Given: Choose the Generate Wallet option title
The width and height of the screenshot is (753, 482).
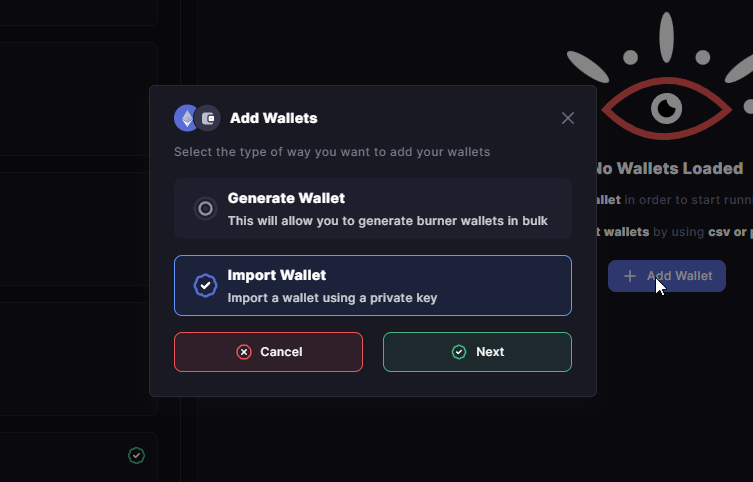Looking at the screenshot, I should tap(286, 198).
